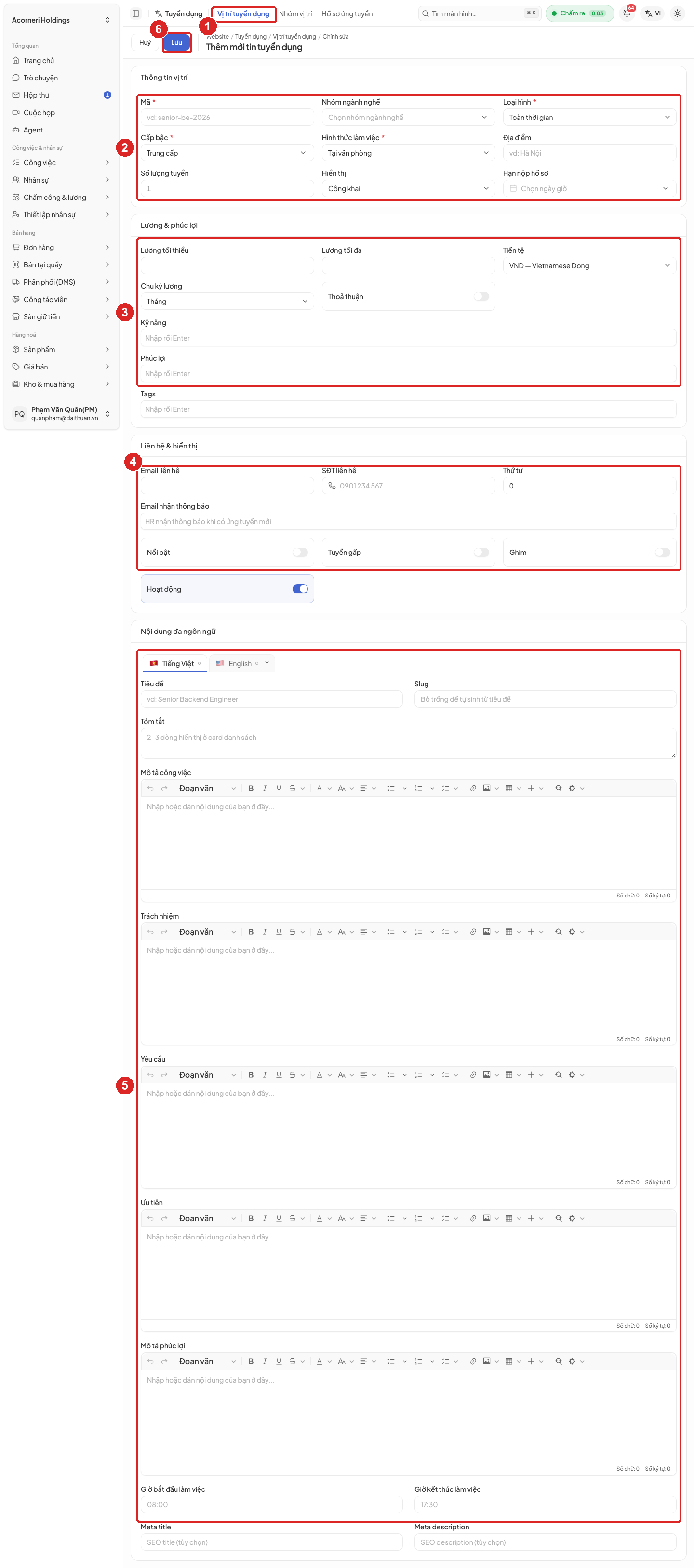This screenshot has height=1568, width=694.
Task: Click the Chấm ra clock-out button
Action: (580, 13)
